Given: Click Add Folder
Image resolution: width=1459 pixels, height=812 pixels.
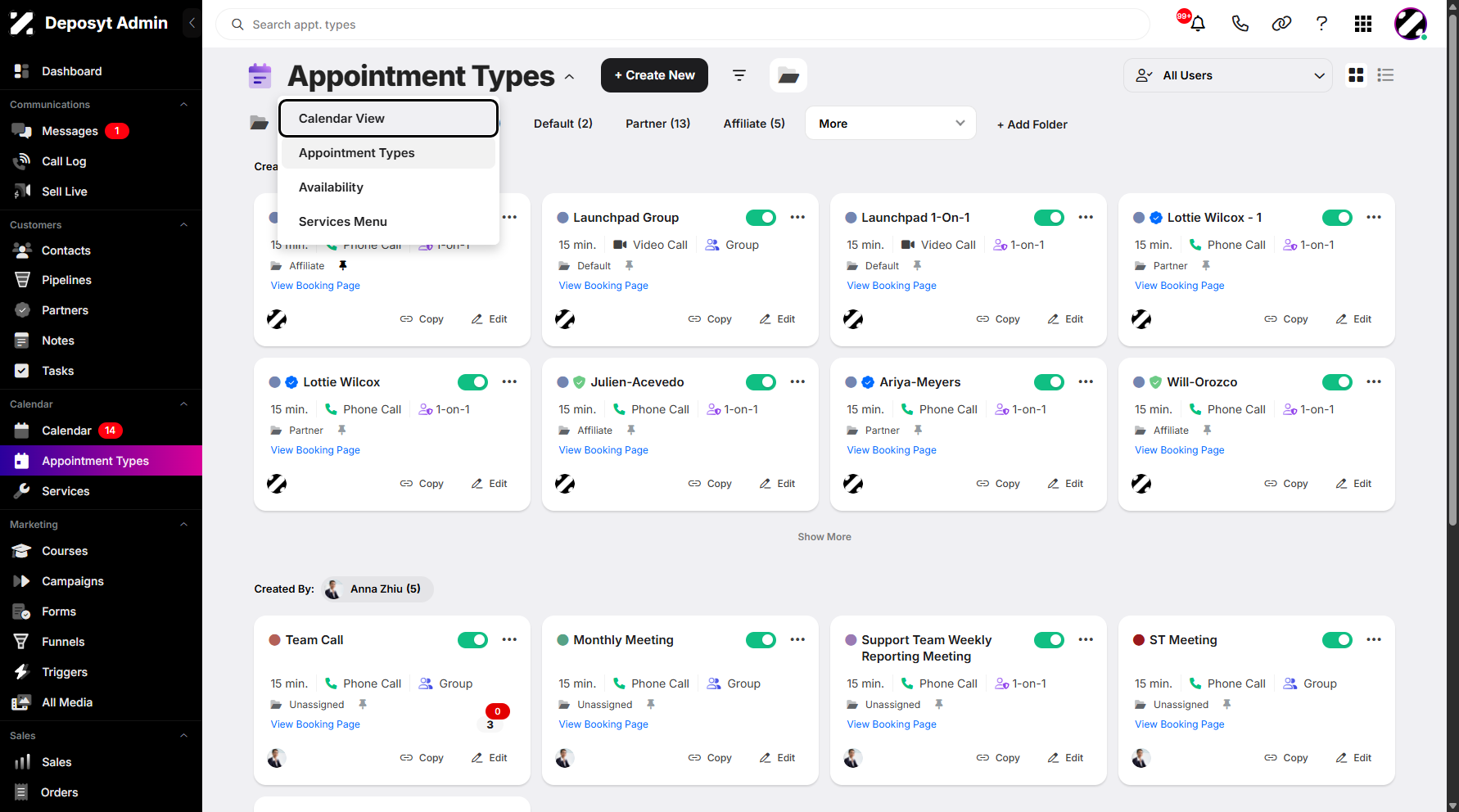Looking at the screenshot, I should 1032,124.
